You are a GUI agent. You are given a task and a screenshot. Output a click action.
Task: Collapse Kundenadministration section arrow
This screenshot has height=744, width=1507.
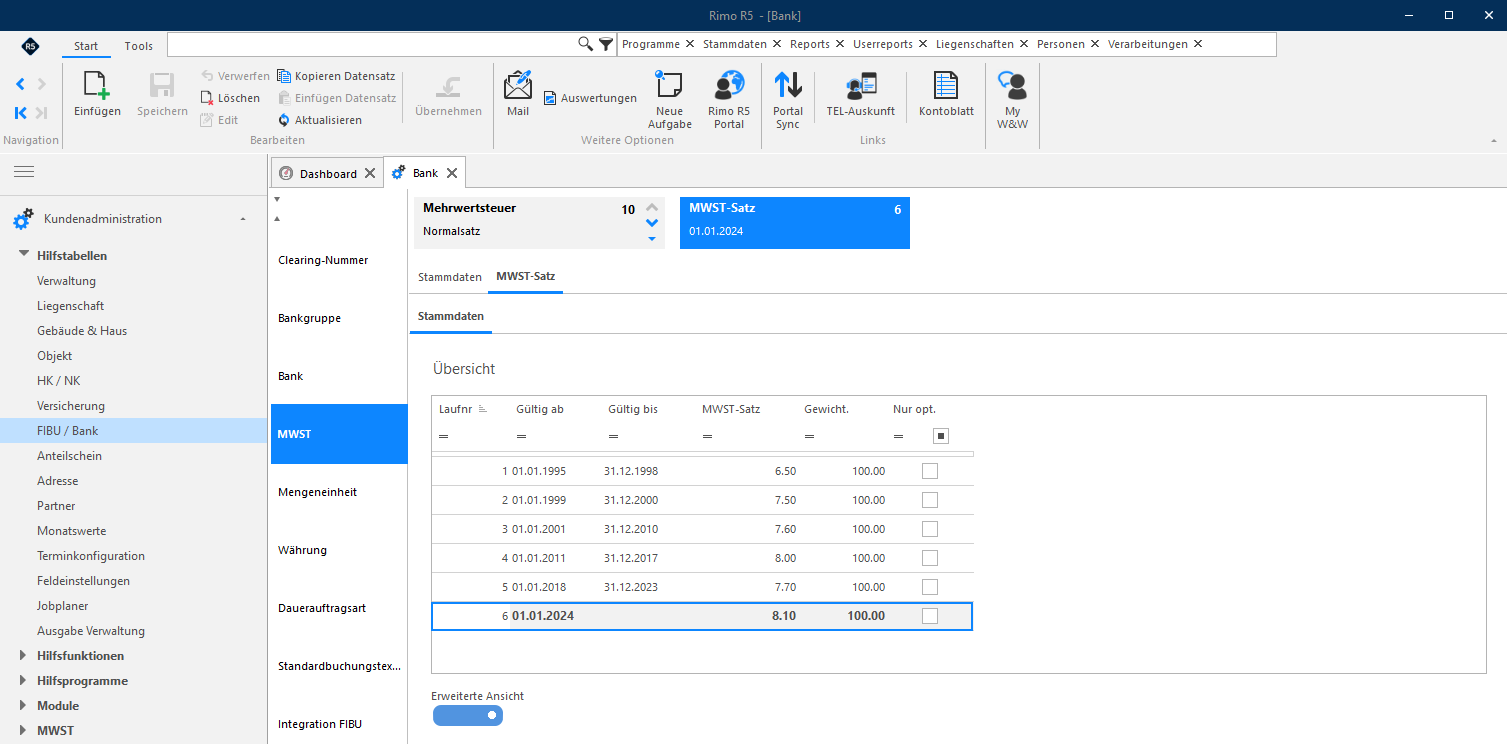coord(243,219)
